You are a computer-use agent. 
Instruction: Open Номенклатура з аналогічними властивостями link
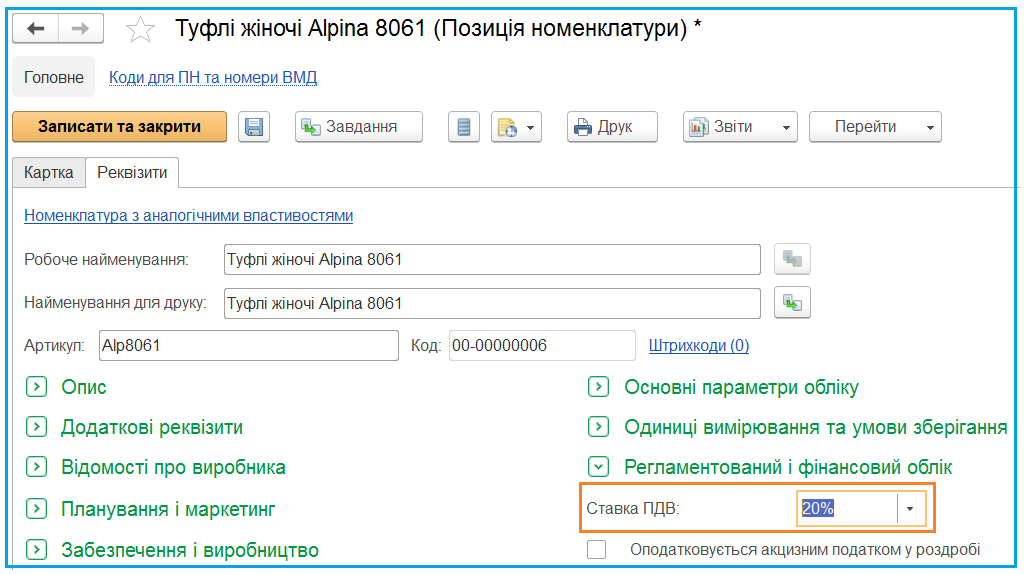click(x=189, y=216)
